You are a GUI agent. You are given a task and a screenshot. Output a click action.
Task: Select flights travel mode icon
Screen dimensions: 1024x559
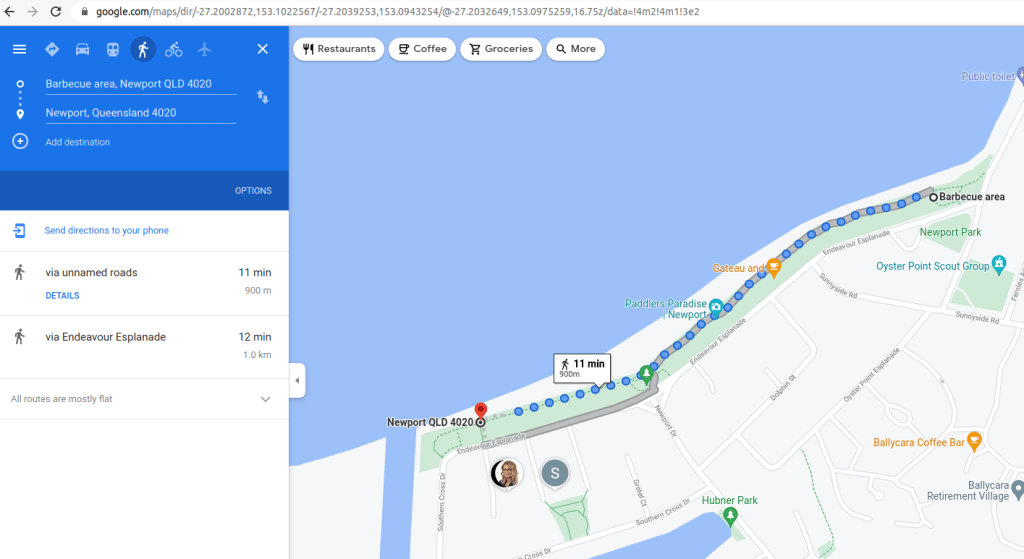click(205, 49)
